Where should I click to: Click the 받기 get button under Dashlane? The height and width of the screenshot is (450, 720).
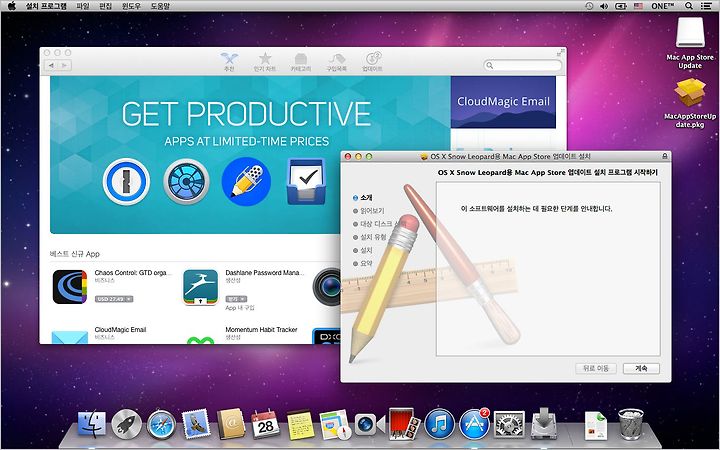pyautogui.click(x=236, y=299)
